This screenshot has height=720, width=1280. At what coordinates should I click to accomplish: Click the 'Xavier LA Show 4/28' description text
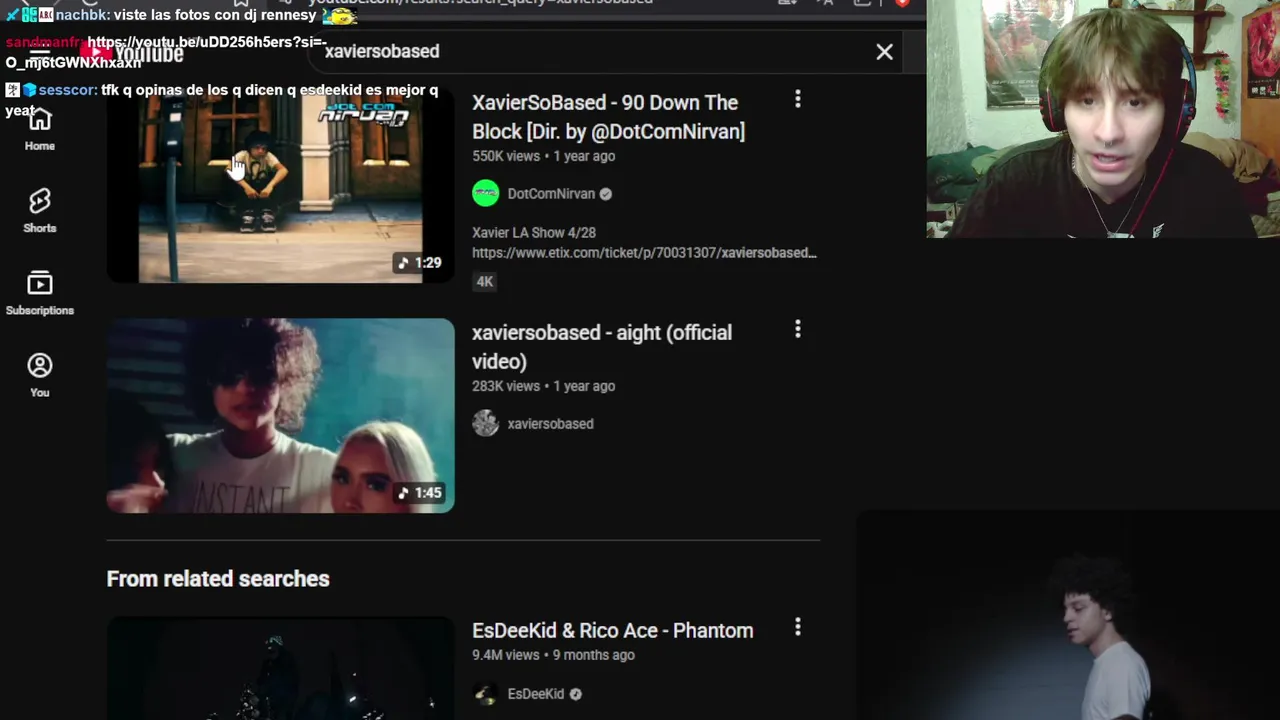pos(534,232)
